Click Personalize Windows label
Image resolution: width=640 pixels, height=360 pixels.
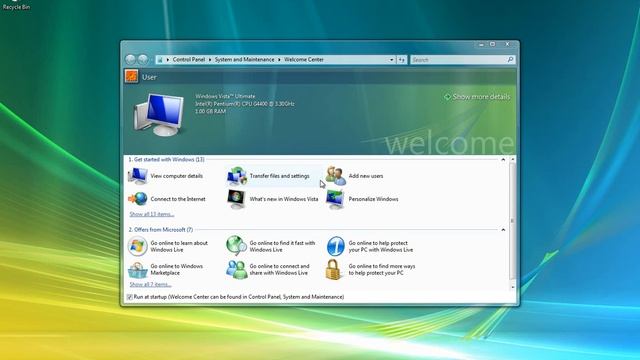click(x=373, y=199)
